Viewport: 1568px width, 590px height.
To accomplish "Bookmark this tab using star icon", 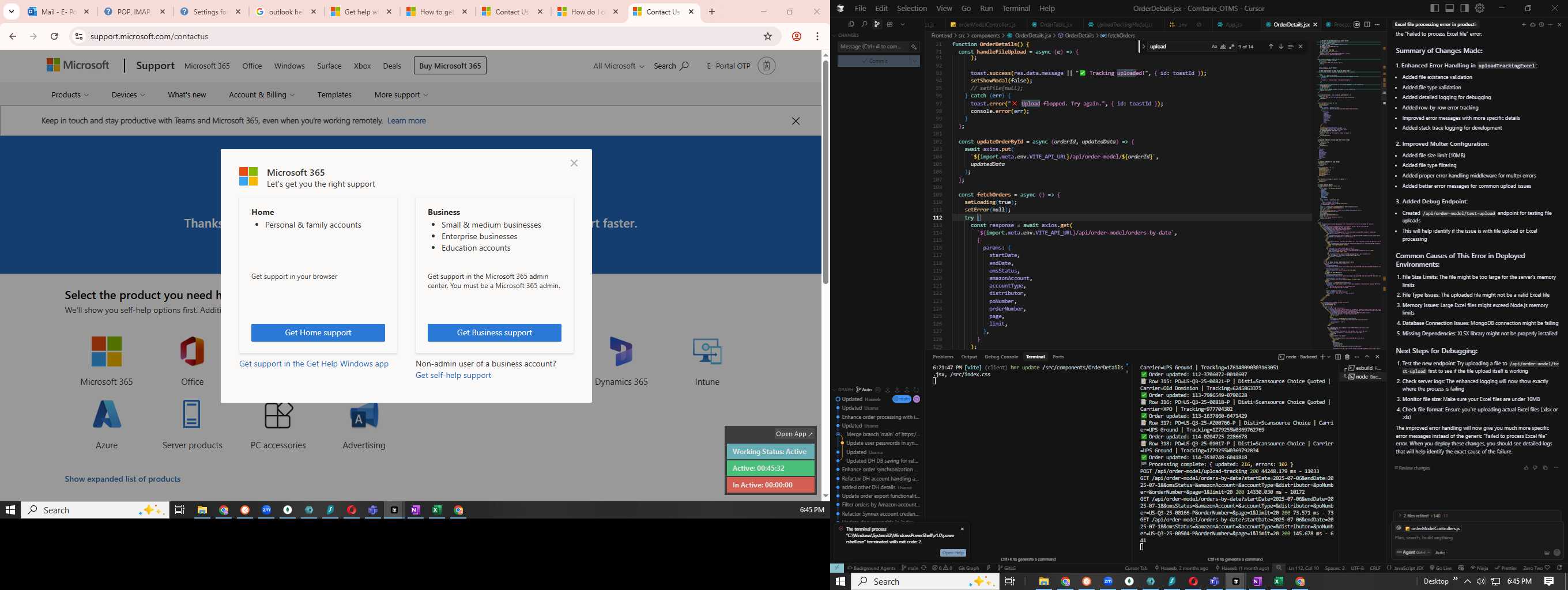I will [768, 36].
